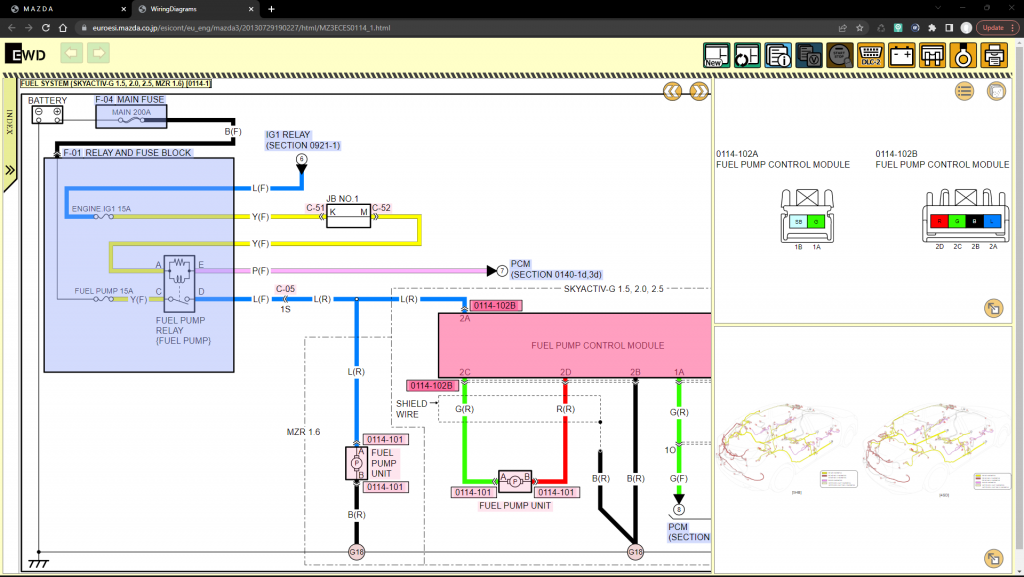Click the ground ring terminal icon

963,55
